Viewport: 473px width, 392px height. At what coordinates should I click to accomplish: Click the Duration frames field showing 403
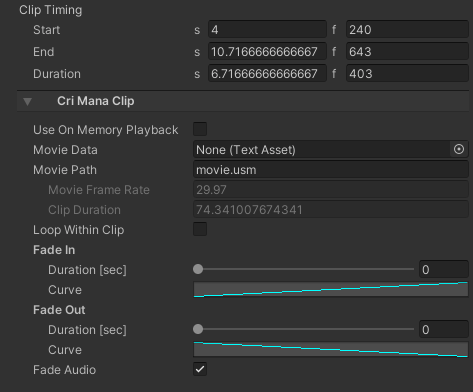pos(407,73)
